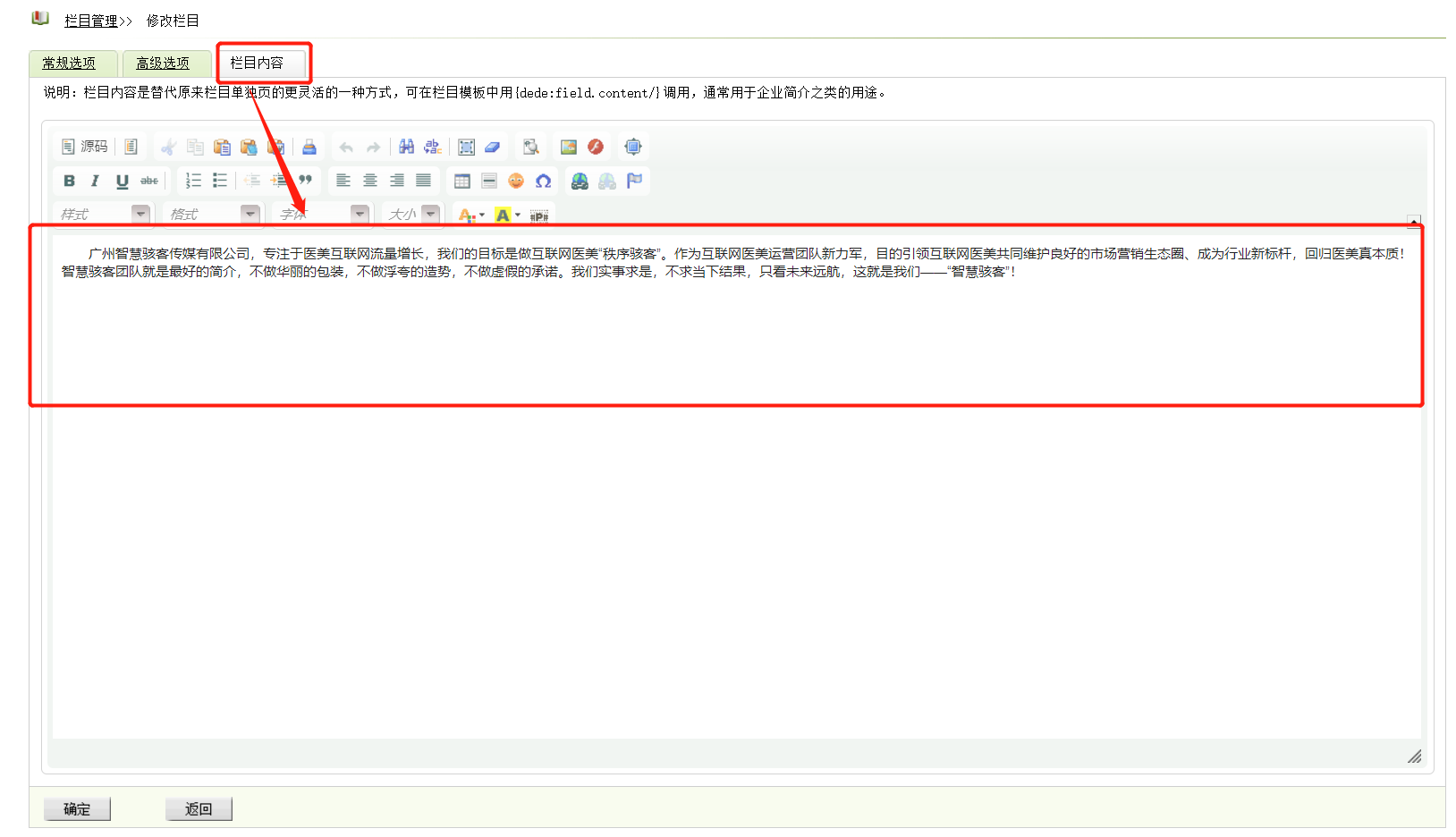1456x837 pixels.
Task: Open Find with the binoculars icon
Action: 406,147
